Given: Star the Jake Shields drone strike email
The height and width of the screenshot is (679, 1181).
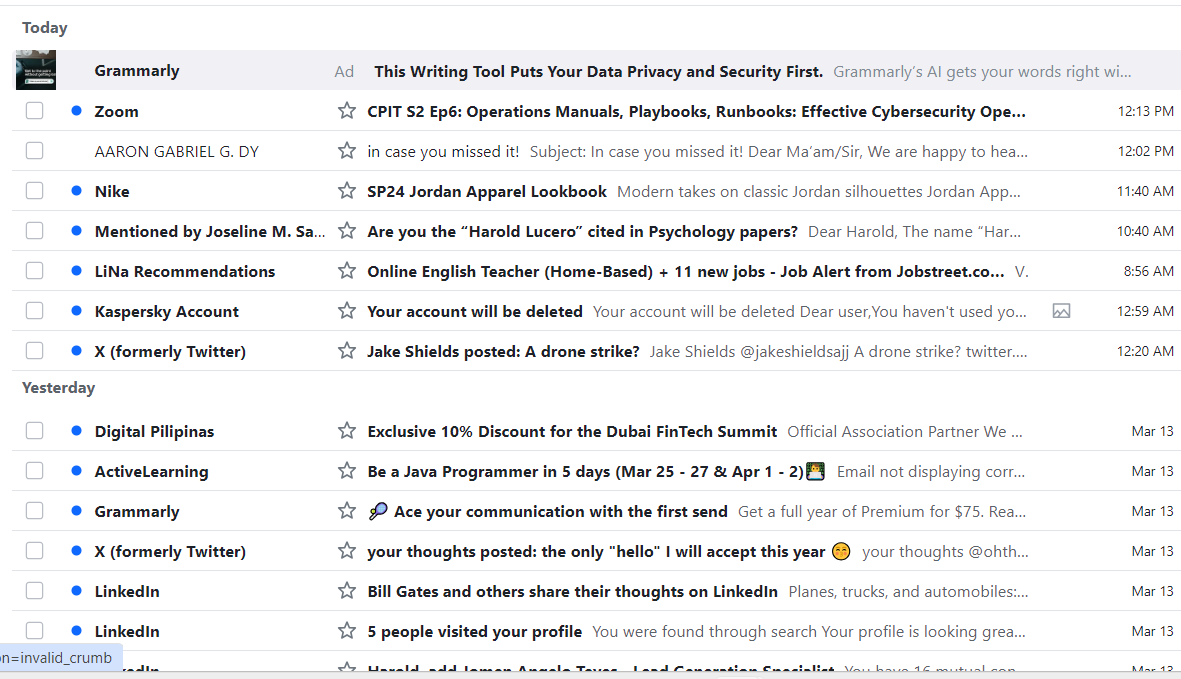Looking at the screenshot, I should pyautogui.click(x=347, y=351).
